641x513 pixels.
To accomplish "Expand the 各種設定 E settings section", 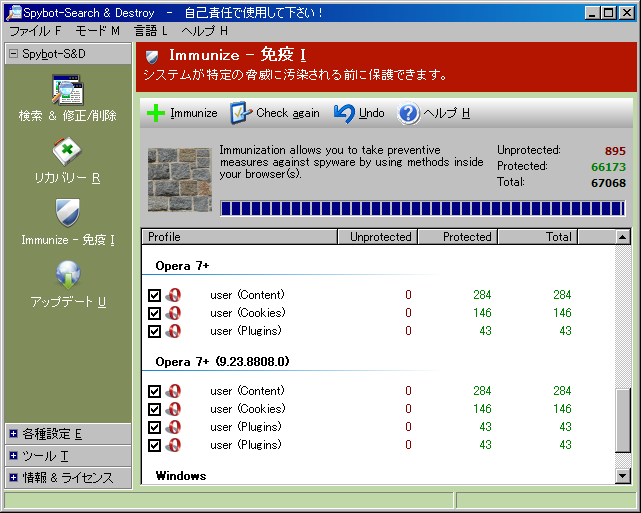I will [13, 434].
